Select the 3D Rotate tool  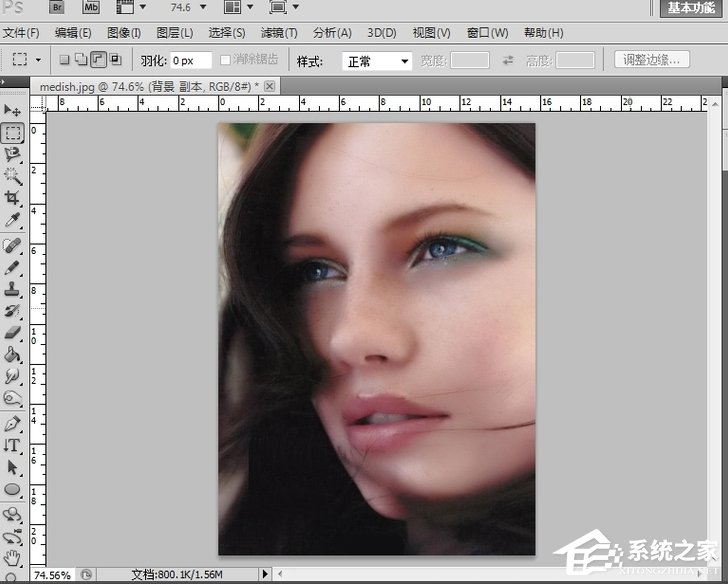pos(12,514)
